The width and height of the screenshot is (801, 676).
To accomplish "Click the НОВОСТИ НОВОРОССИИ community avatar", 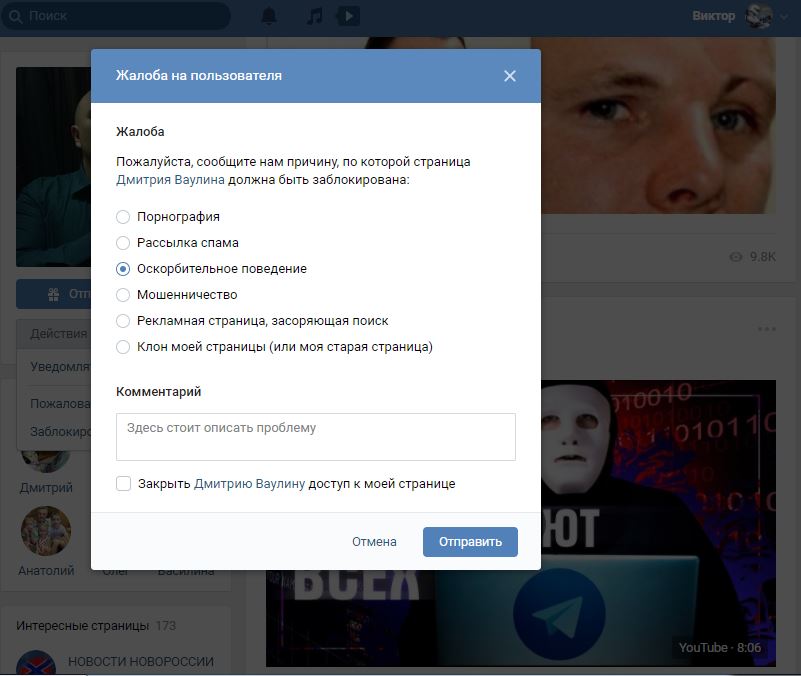I will click(x=36, y=663).
